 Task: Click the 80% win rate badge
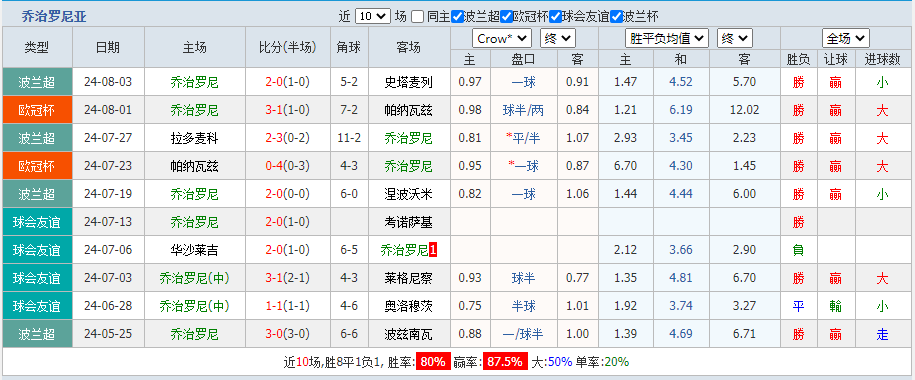point(432,362)
